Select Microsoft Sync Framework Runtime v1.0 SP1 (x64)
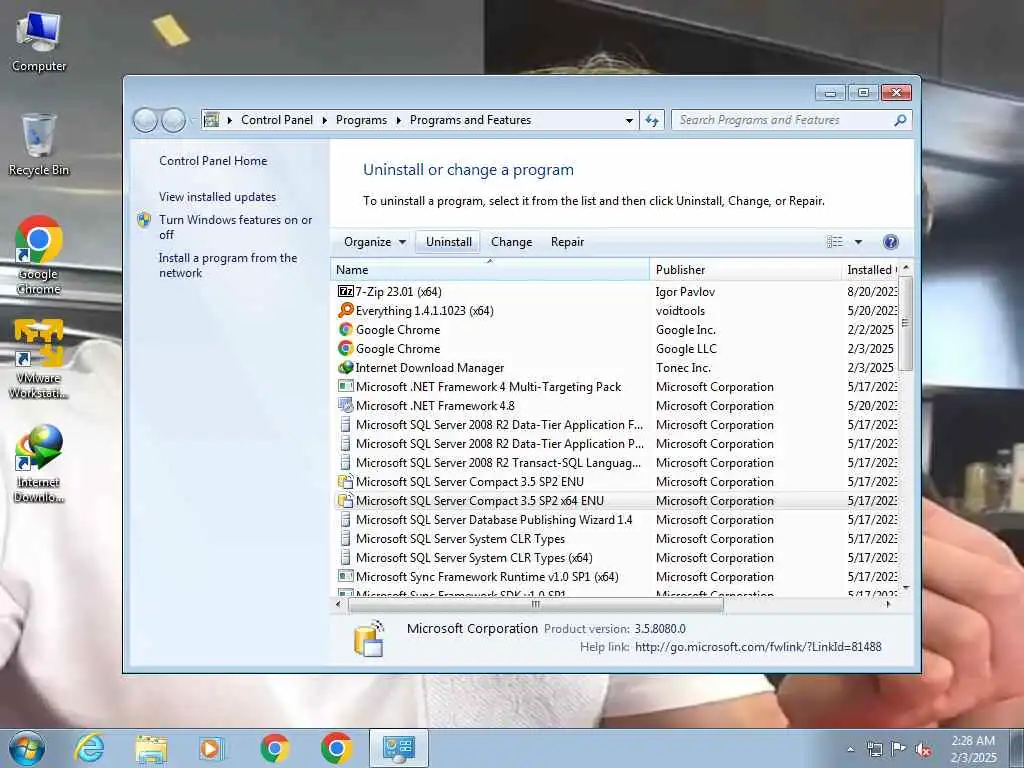The height and width of the screenshot is (768, 1024). 616,577
